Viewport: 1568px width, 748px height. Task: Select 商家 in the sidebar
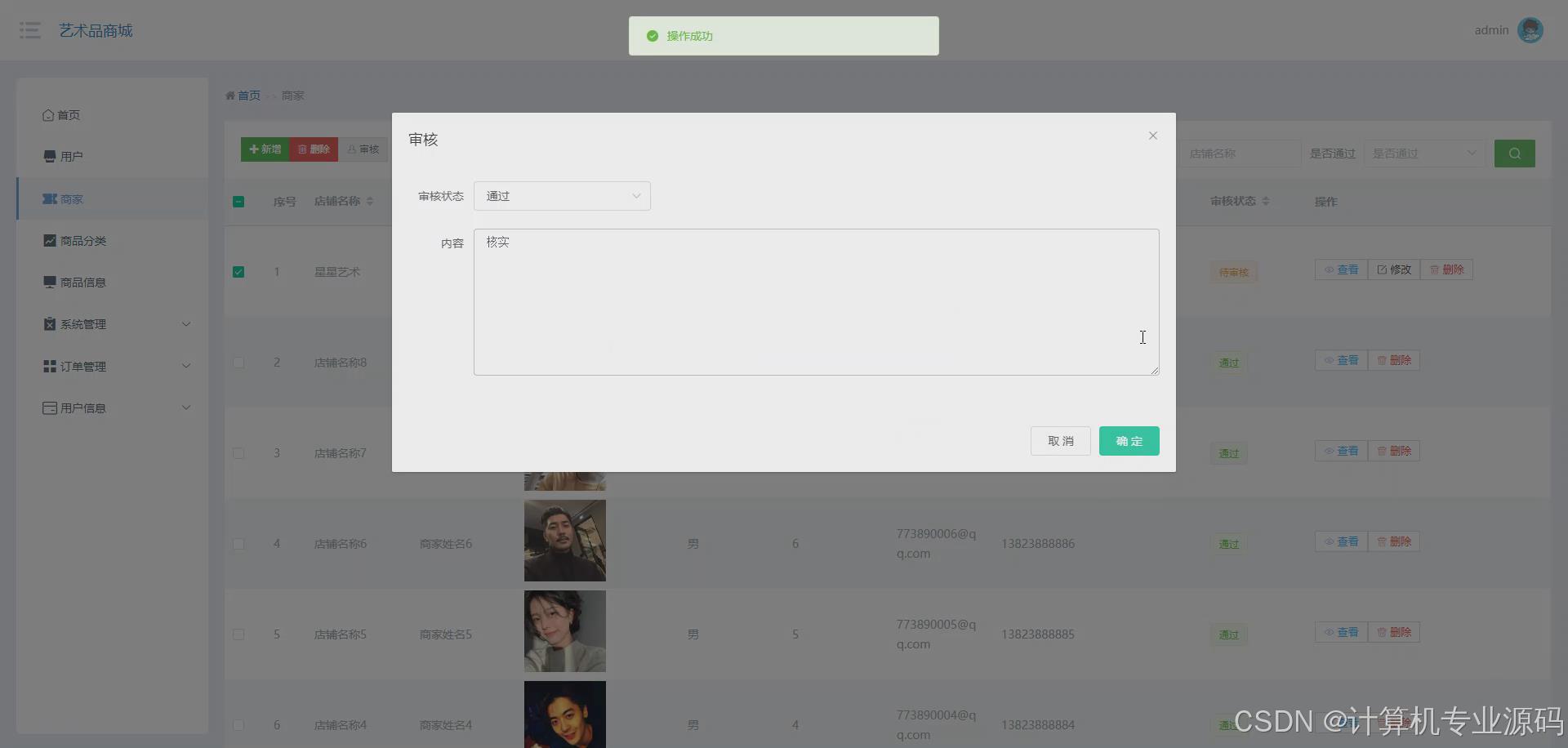click(x=112, y=199)
